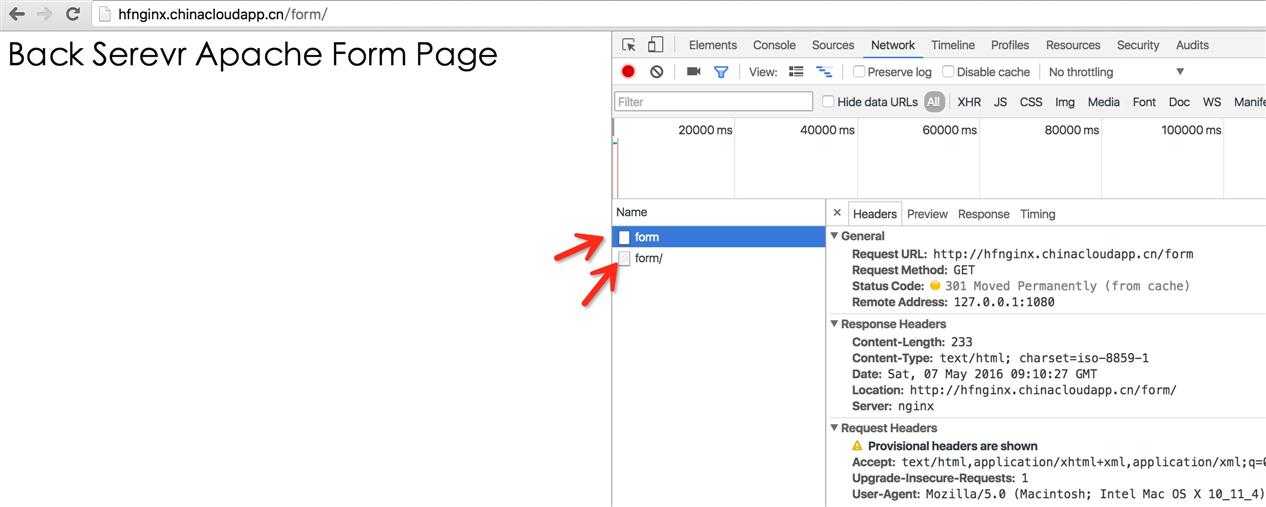Click the page icon in the address bar
Screen dimensions: 1266x507
click(105, 14)
